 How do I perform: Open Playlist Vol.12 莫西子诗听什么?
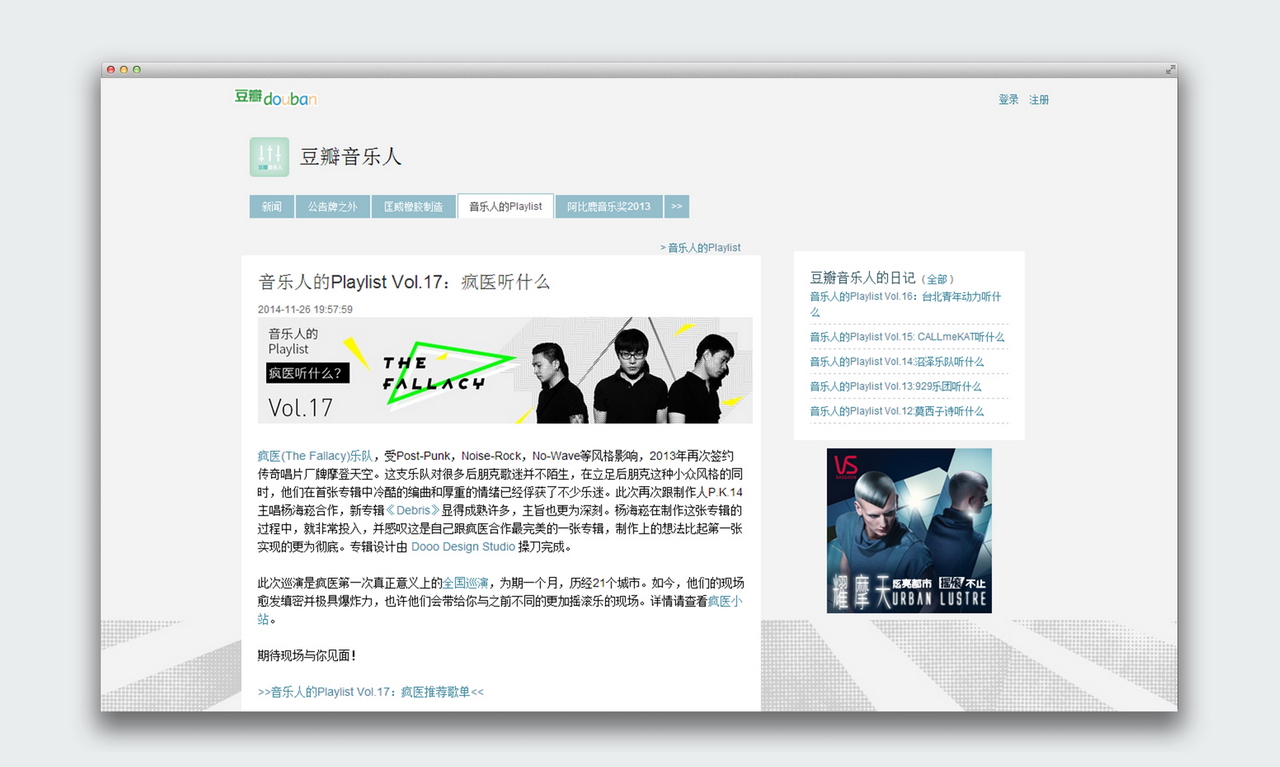point(897,412)
